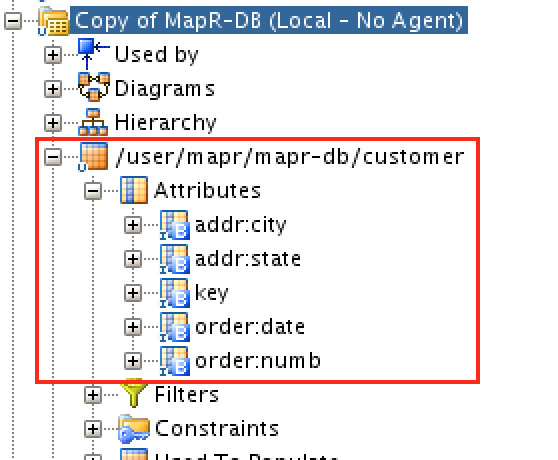Image resolution: width=558 pixels, height=460 pixels.
Task: Expand the key attribute
Action: [133, 293]
